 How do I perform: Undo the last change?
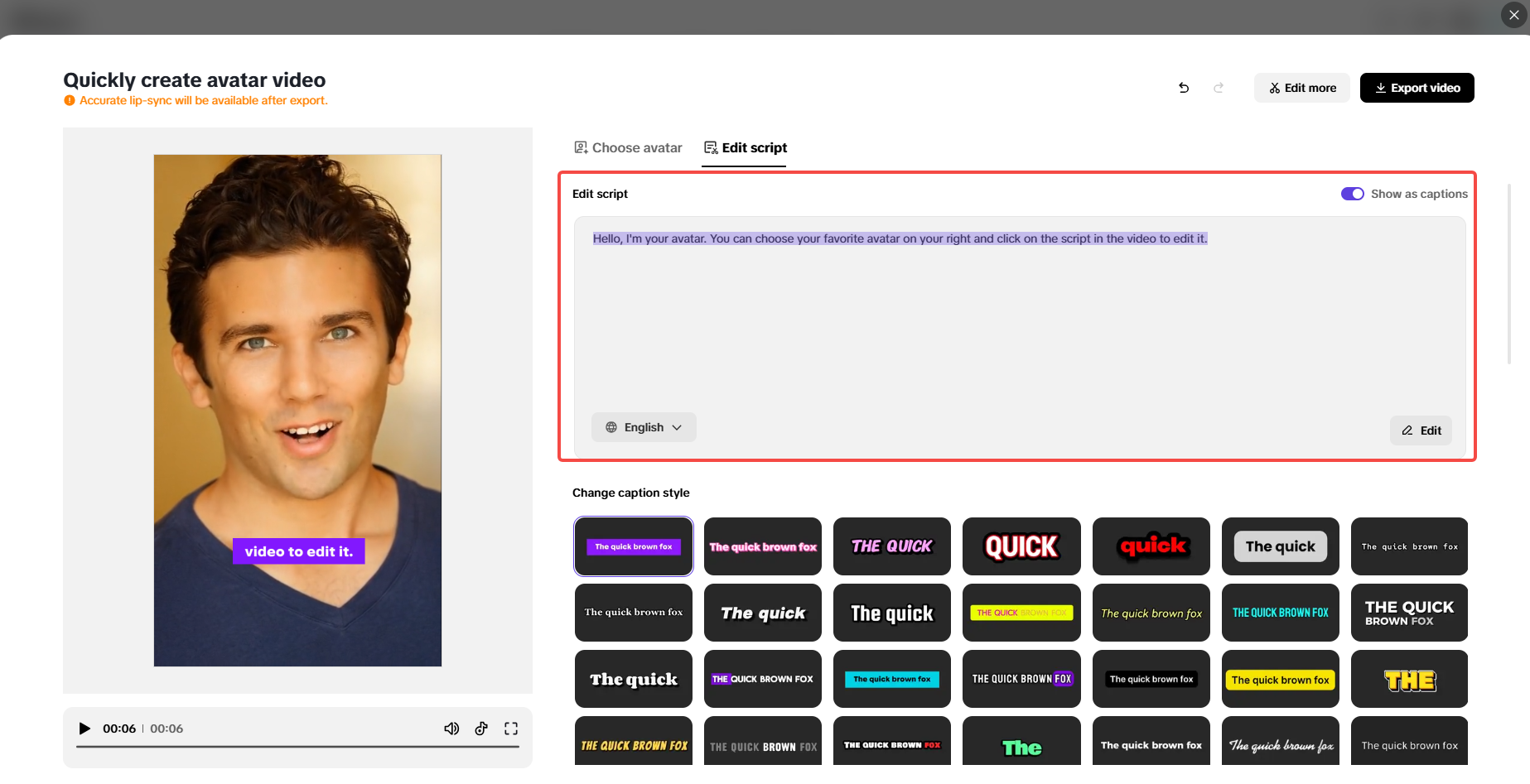click(x=1184, y=88)
